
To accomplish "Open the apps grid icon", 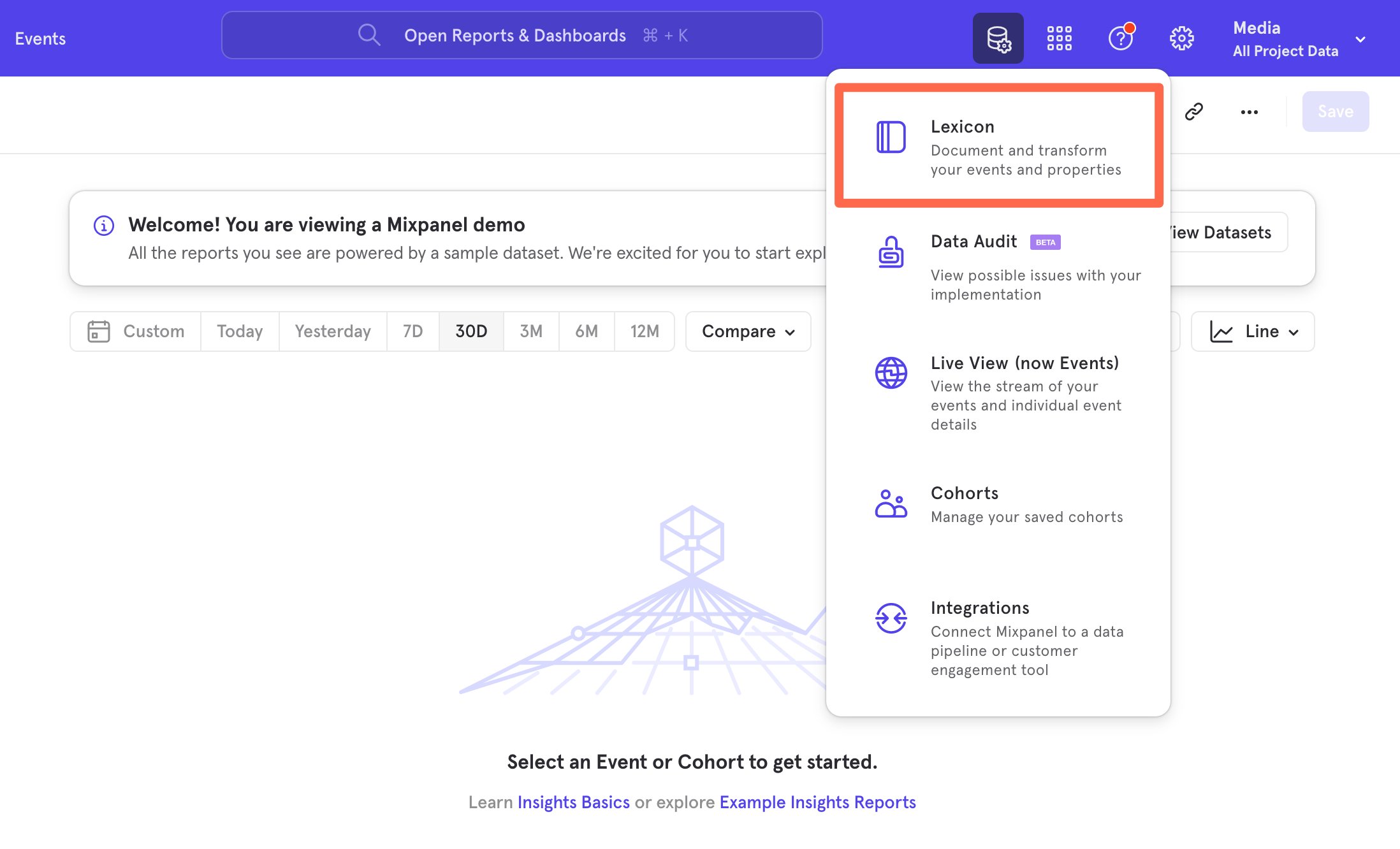I will click(x=1059, y=38).
